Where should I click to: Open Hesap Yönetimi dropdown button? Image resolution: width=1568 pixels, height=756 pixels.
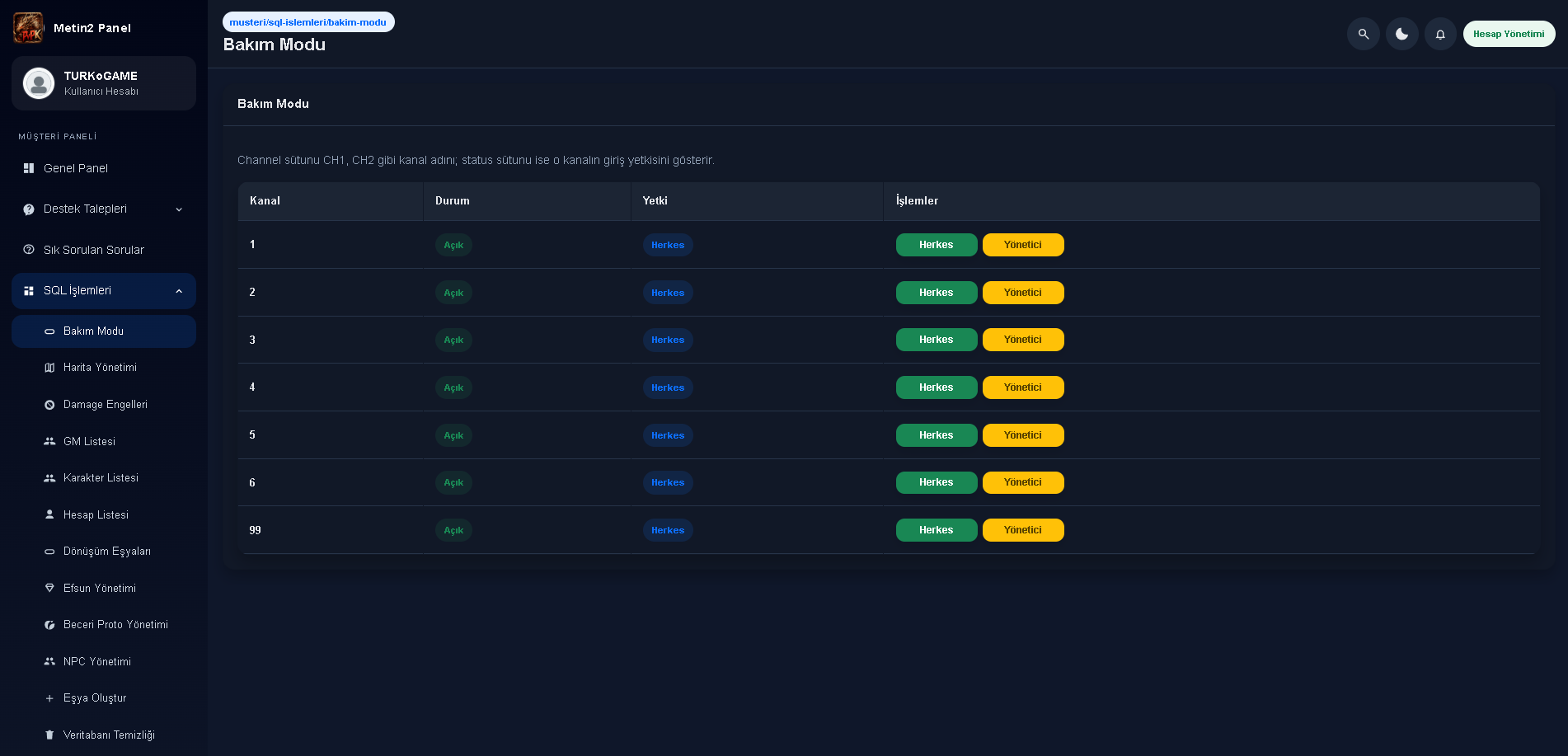point(1509,34)
